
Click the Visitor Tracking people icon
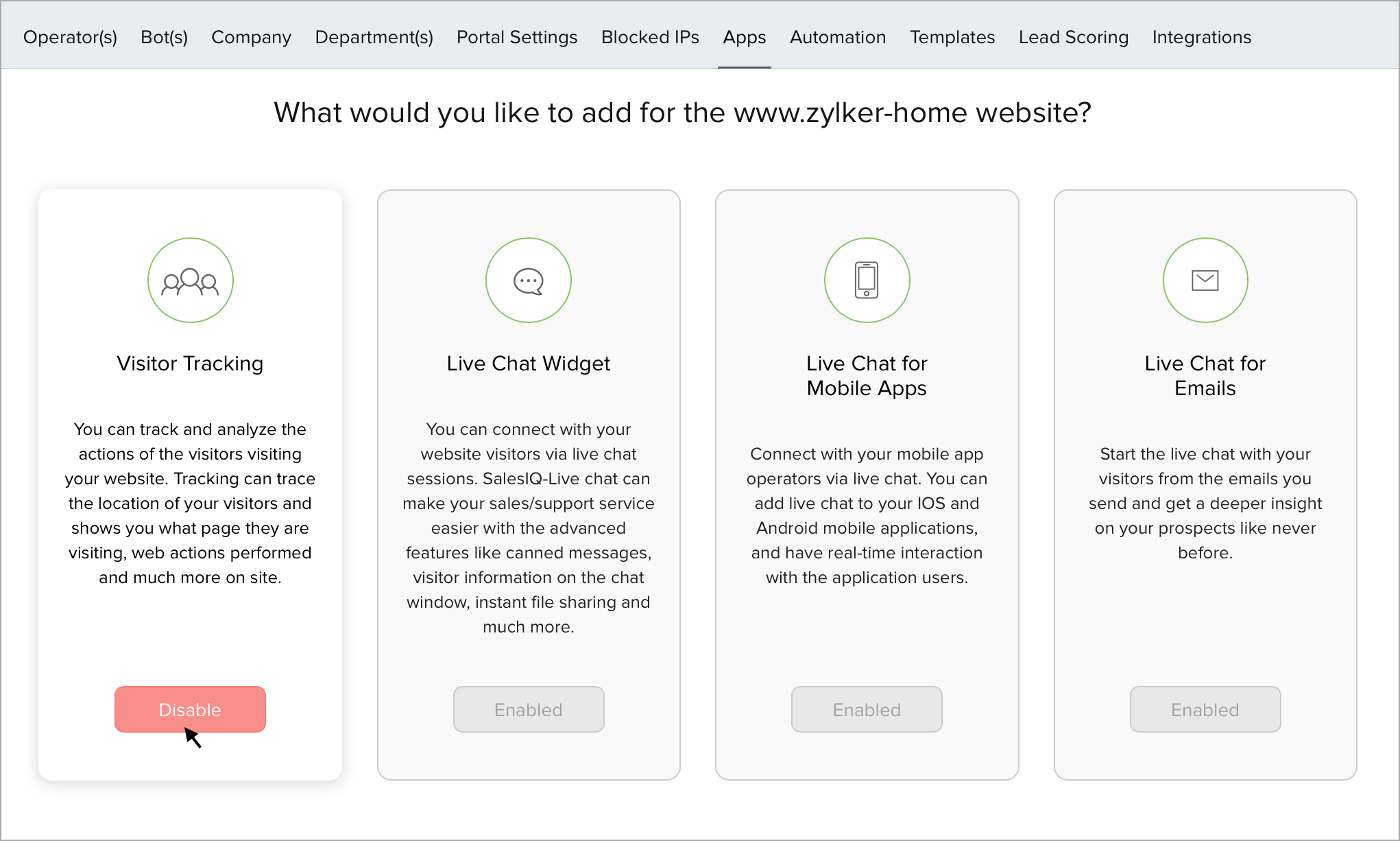coord(190,280)
